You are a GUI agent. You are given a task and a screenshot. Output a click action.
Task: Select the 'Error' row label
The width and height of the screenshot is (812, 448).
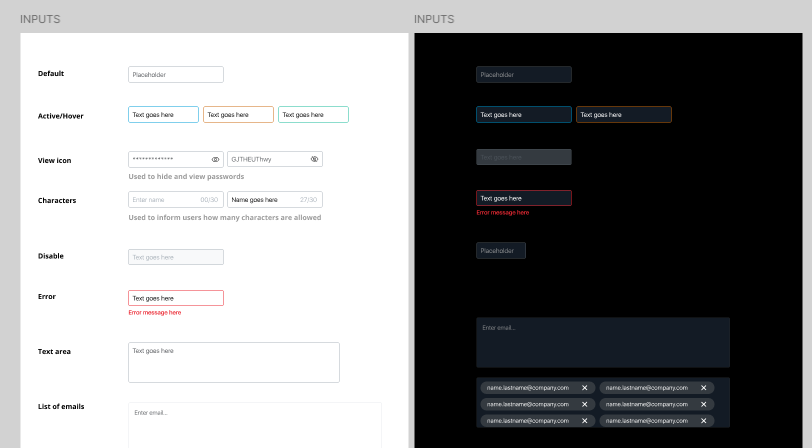(x=47, y=297)
